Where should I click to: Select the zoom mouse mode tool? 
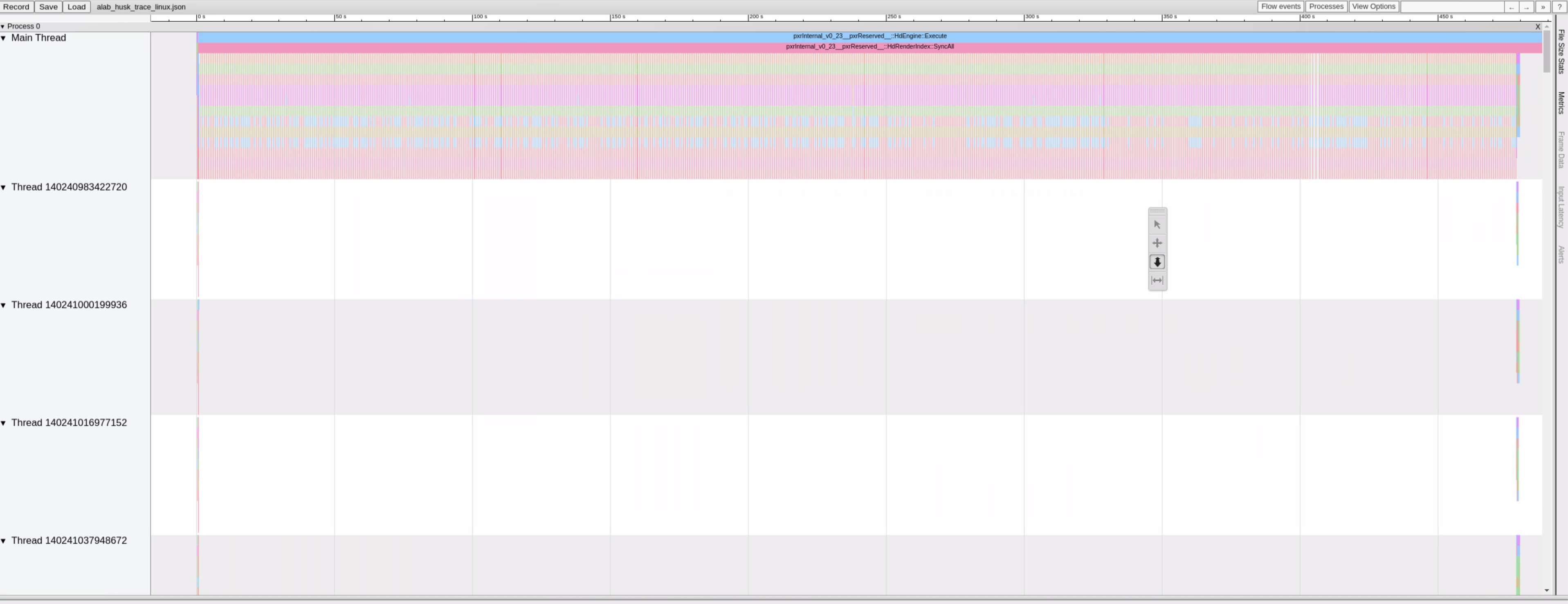pyautogui.click(x=1157, y=262)
